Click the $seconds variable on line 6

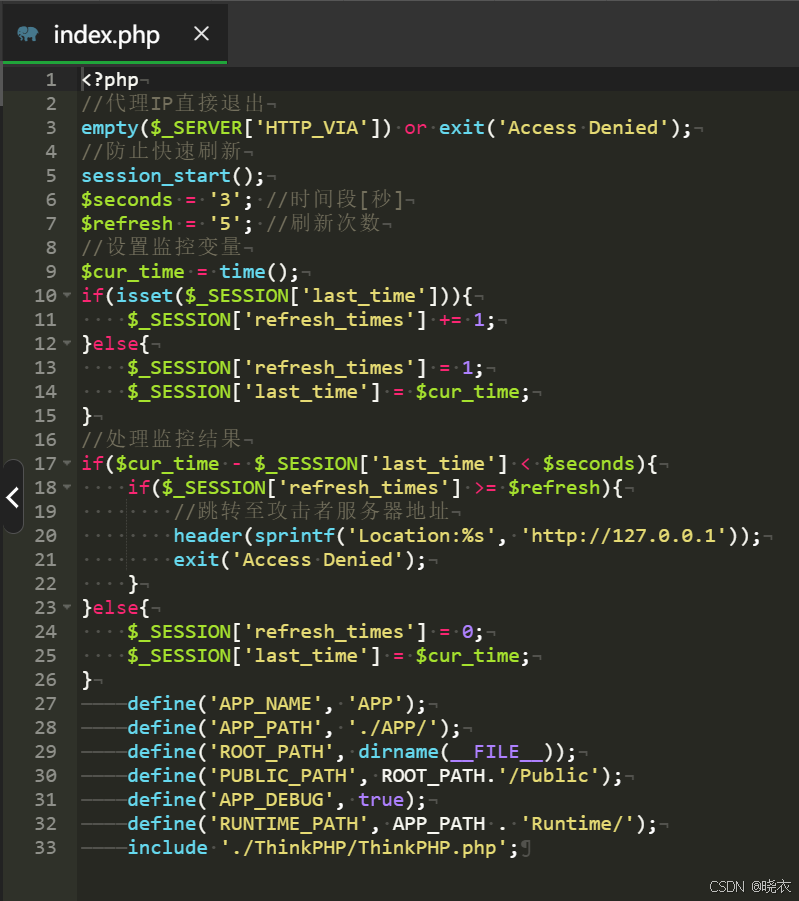point(127,200)
